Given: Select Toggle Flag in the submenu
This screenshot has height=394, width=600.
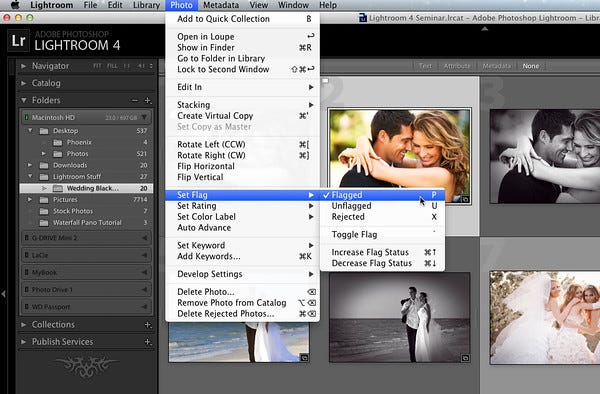Looking at the screenshot, I should [x=382, y=234].
